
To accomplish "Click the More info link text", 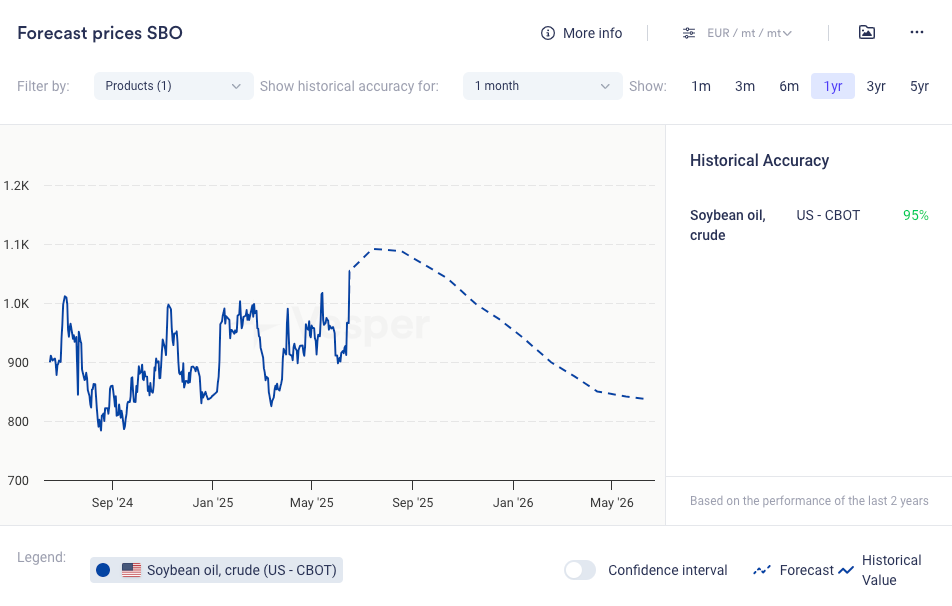I will click(x=592, y=33).
